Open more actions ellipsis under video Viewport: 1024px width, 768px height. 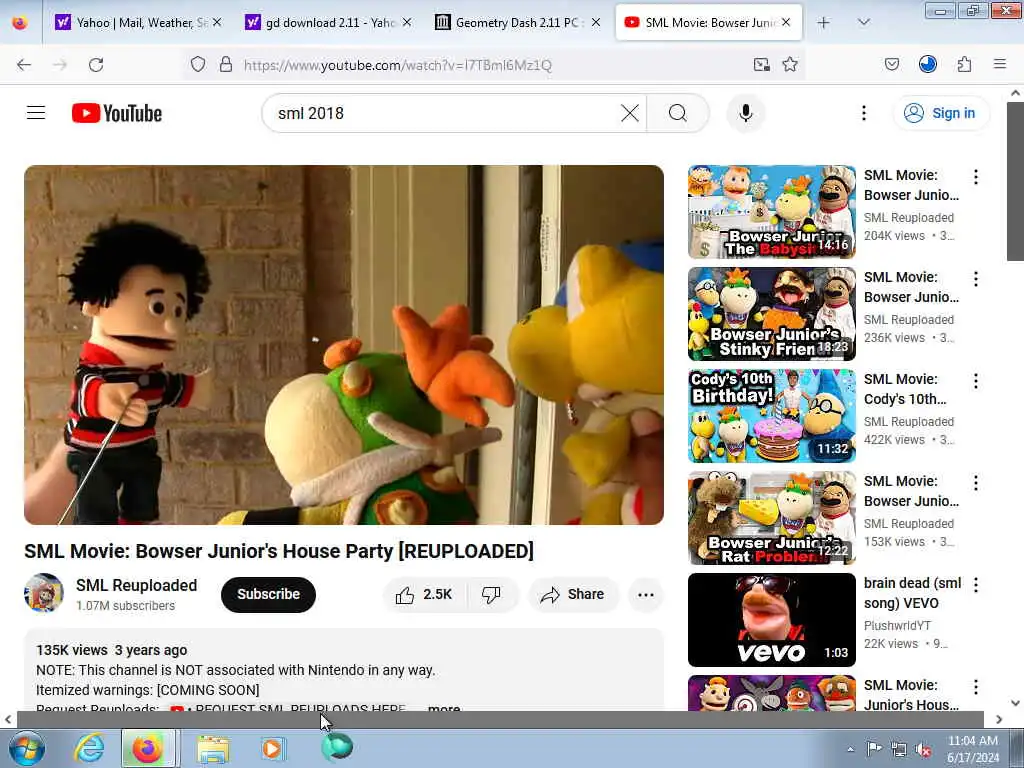pyautogui.click(x=646, y=594)
